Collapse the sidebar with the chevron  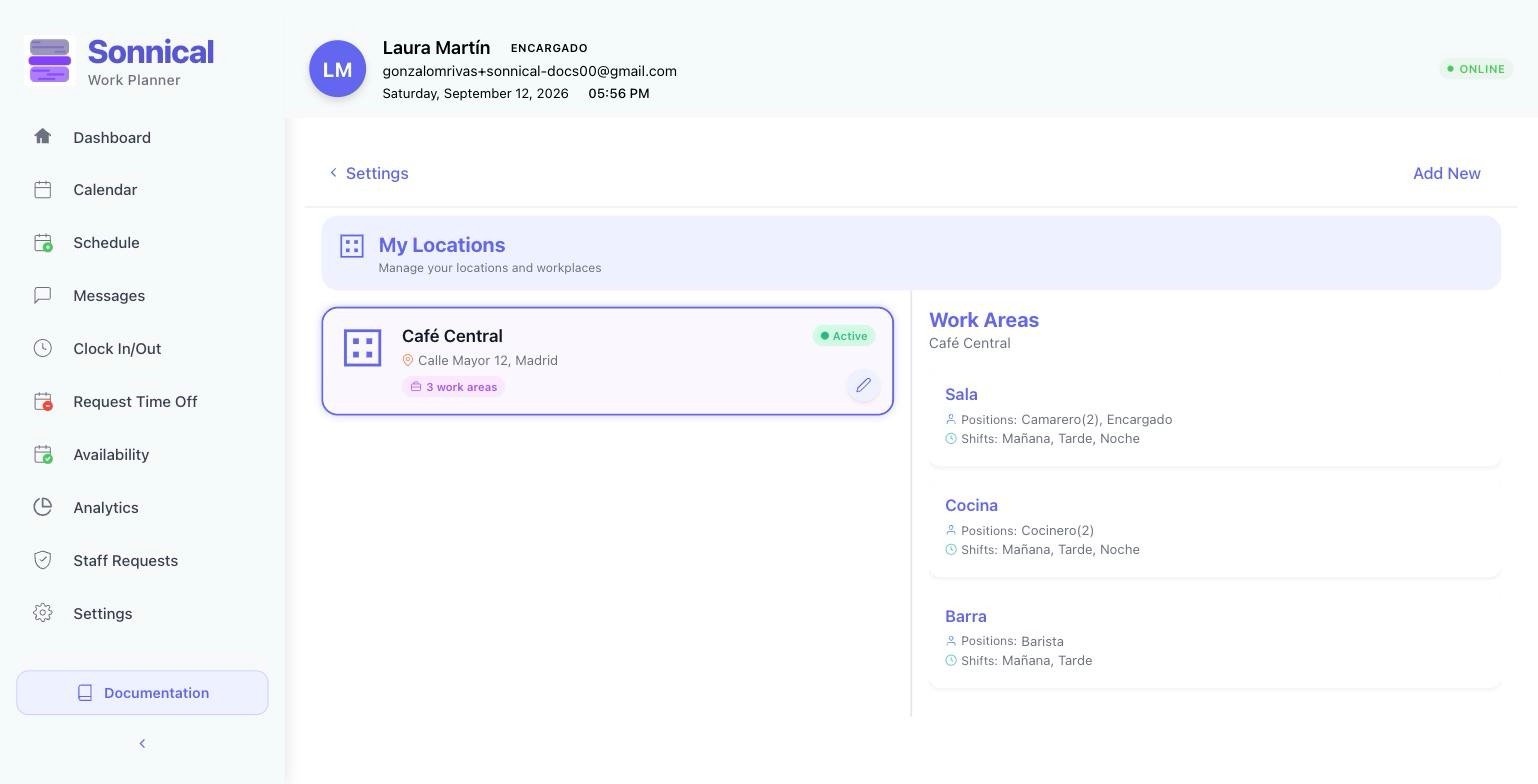pos(142,743)
